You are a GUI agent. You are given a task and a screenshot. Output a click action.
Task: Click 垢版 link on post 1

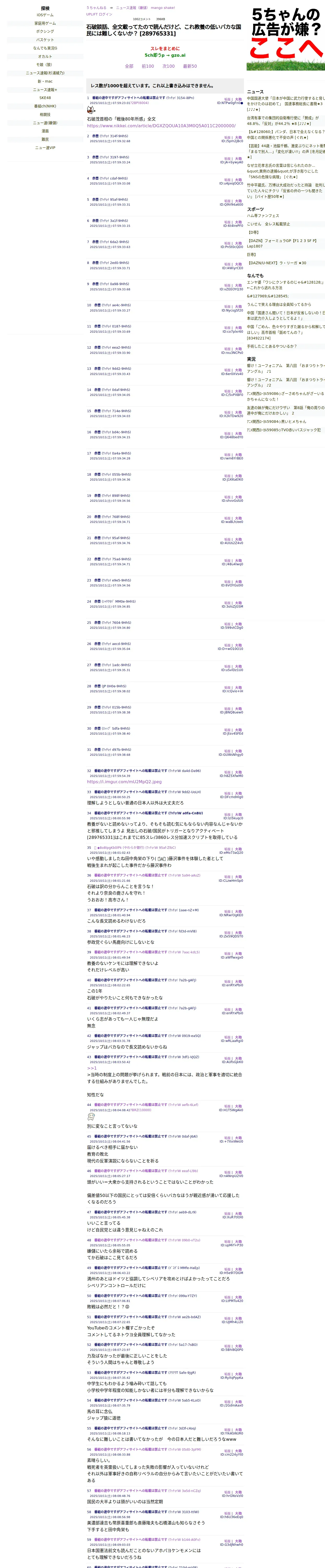[228, 99]
